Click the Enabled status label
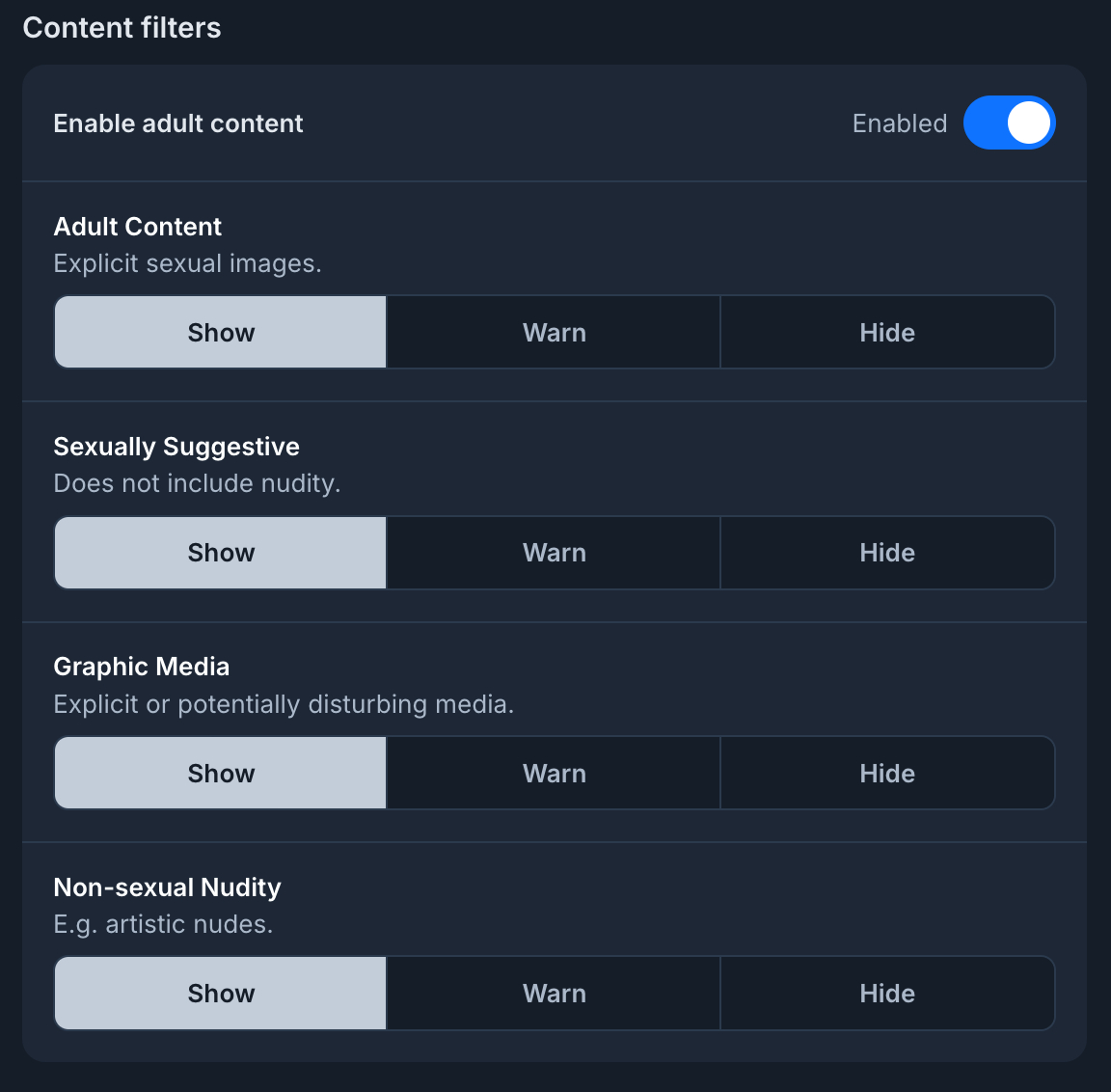The height and width of the screenshot is (1092, 1111). click(x=899, y=123)
